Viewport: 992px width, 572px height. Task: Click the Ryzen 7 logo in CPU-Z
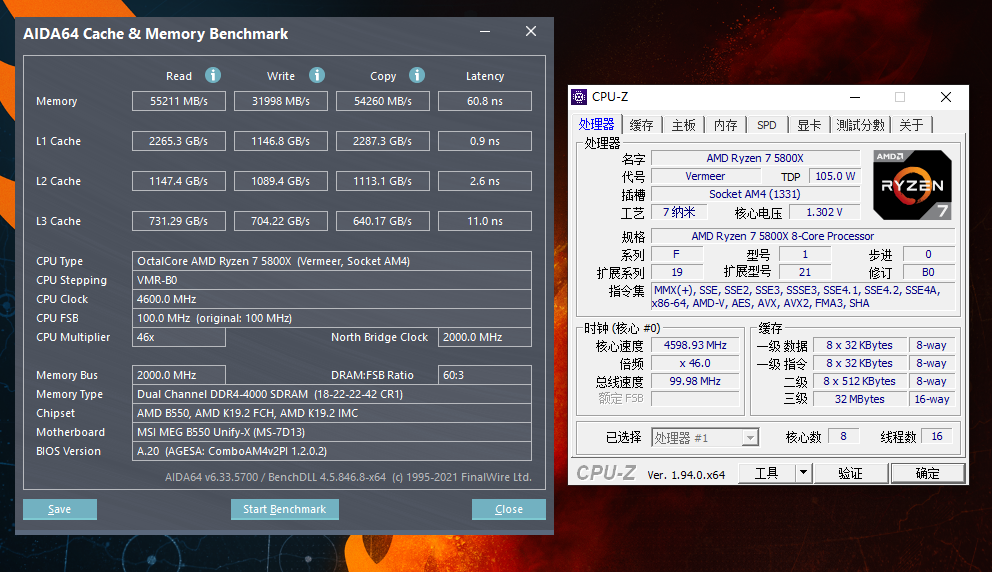(x=912, y=185)
